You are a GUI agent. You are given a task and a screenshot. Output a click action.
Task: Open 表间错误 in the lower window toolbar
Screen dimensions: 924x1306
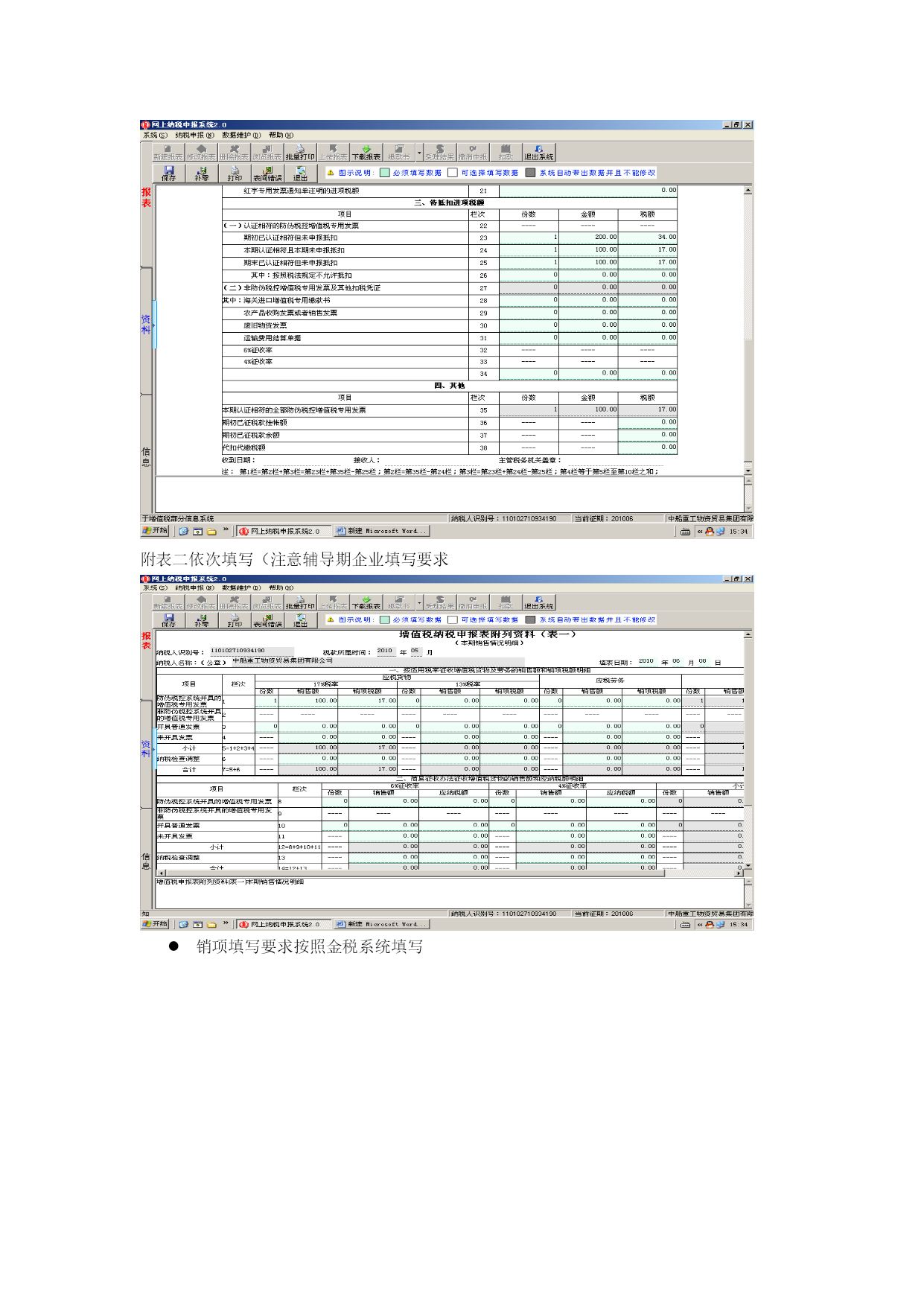click(267, 620)
